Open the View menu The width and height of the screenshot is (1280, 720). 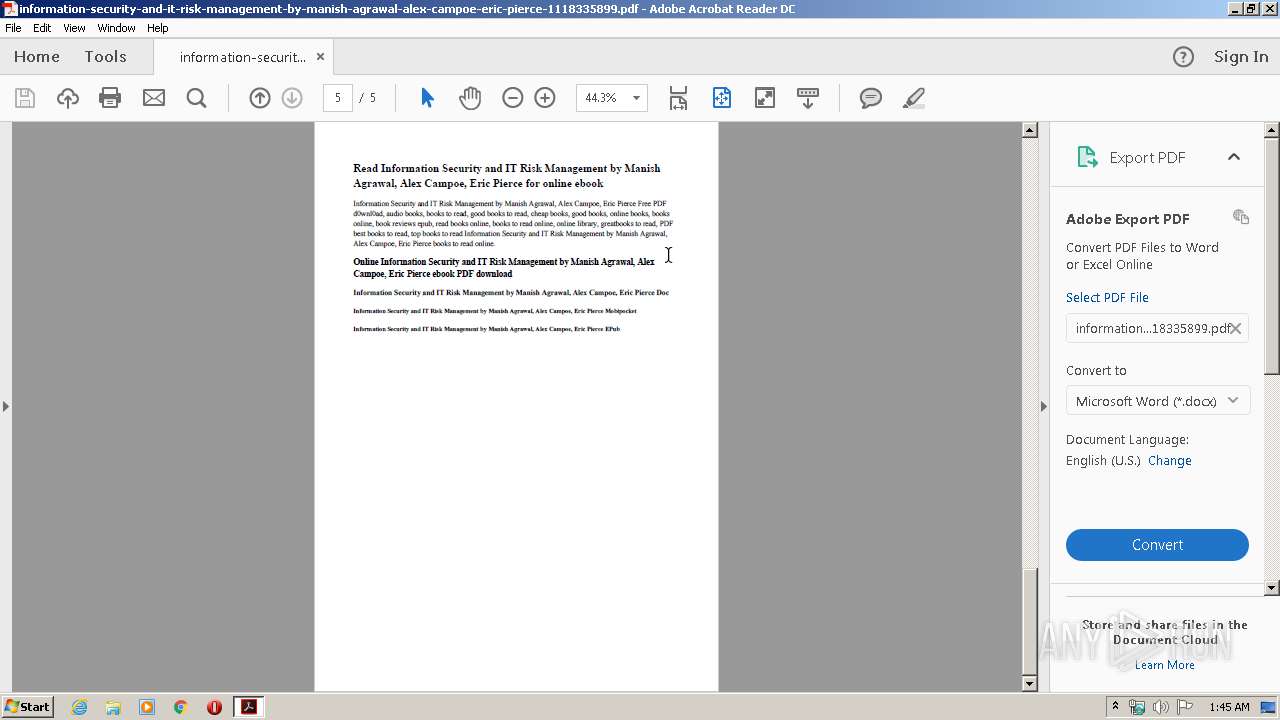pyautogui.click(x=74, y=28)
